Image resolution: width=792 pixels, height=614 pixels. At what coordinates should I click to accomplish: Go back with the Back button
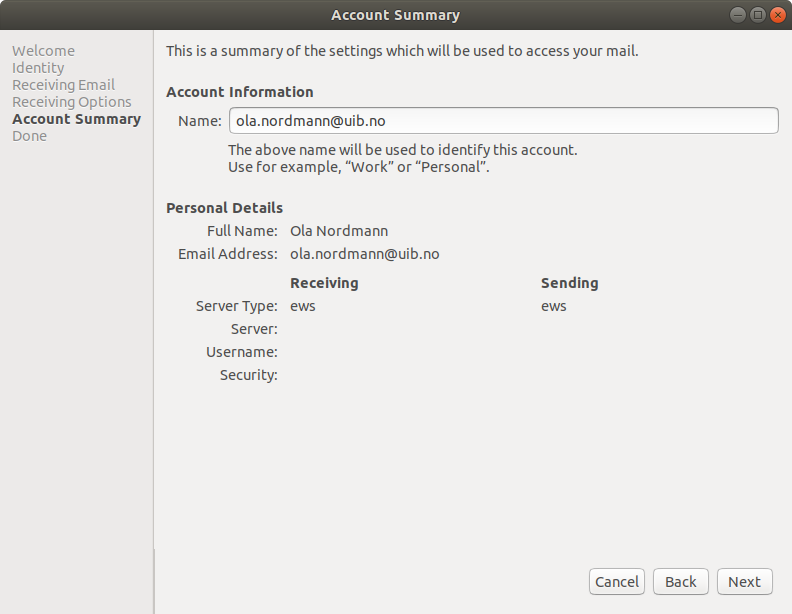[680, 582]
